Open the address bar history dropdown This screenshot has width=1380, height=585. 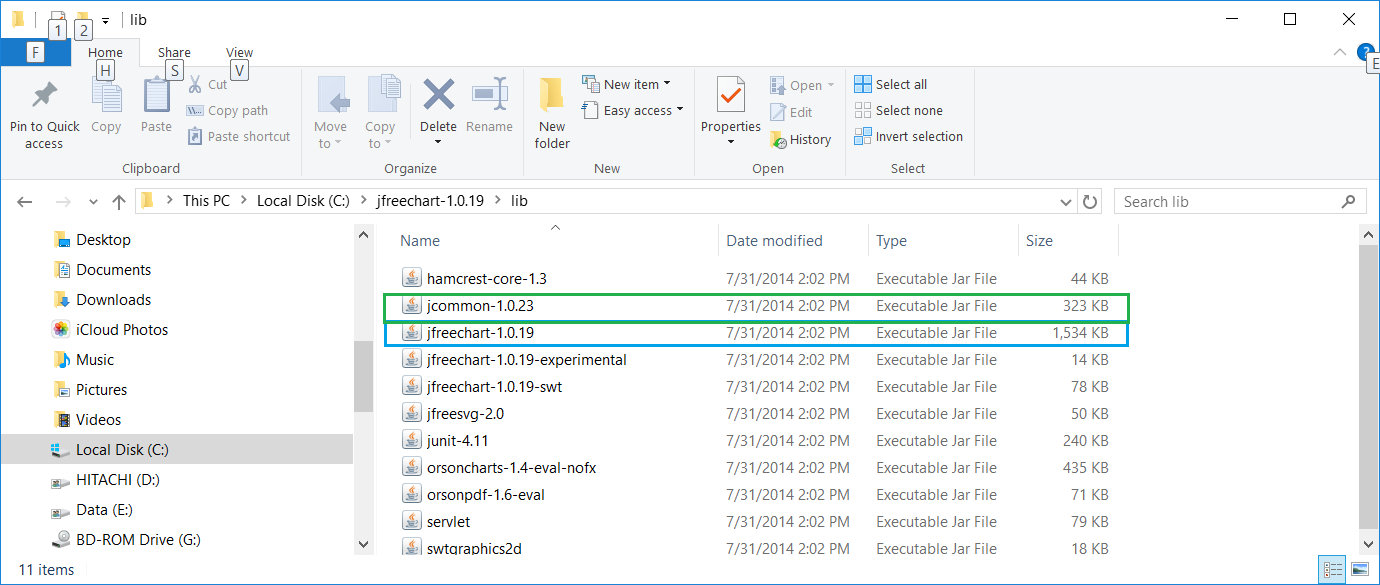tap(1065, 201)
